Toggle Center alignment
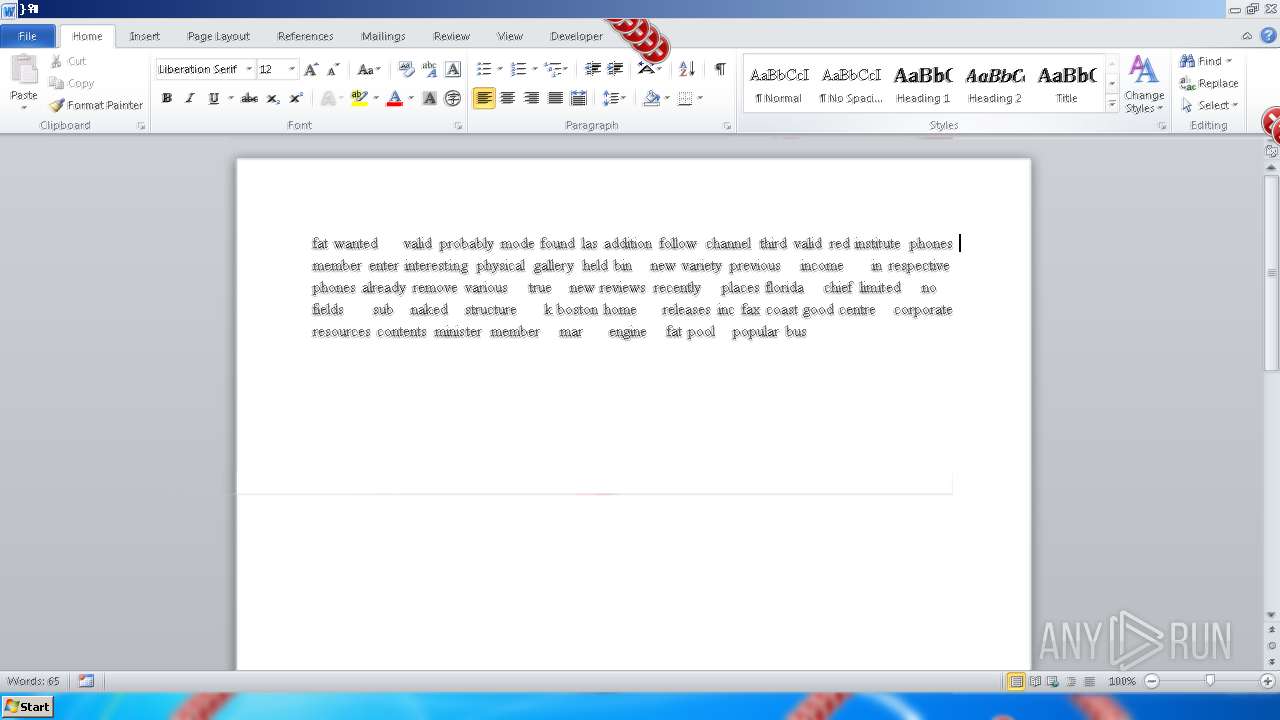1280x720 pixels. [x=508, y=98]
